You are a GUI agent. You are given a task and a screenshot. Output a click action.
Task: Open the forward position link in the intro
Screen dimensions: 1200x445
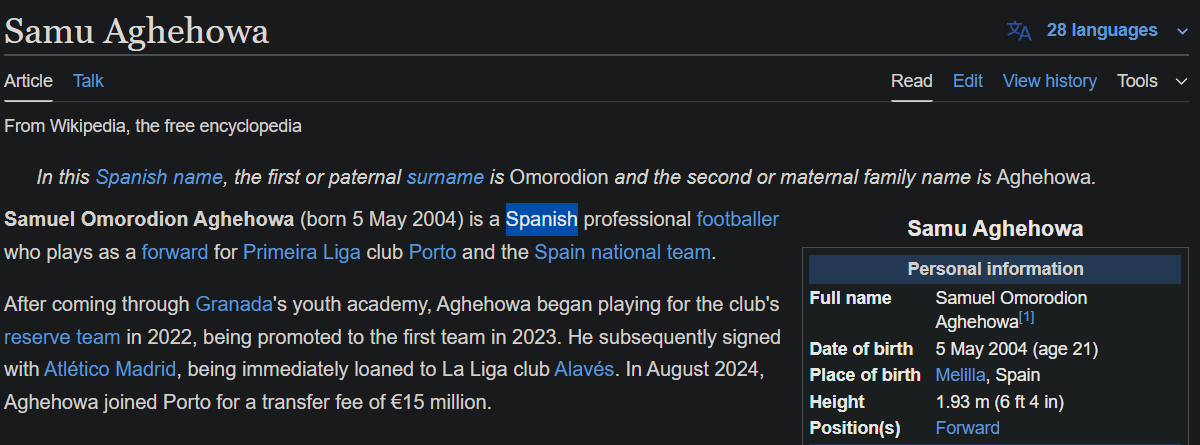(175, 252)
